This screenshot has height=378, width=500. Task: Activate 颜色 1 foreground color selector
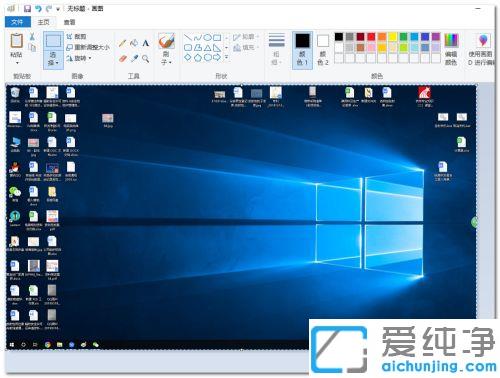[302, 50]
